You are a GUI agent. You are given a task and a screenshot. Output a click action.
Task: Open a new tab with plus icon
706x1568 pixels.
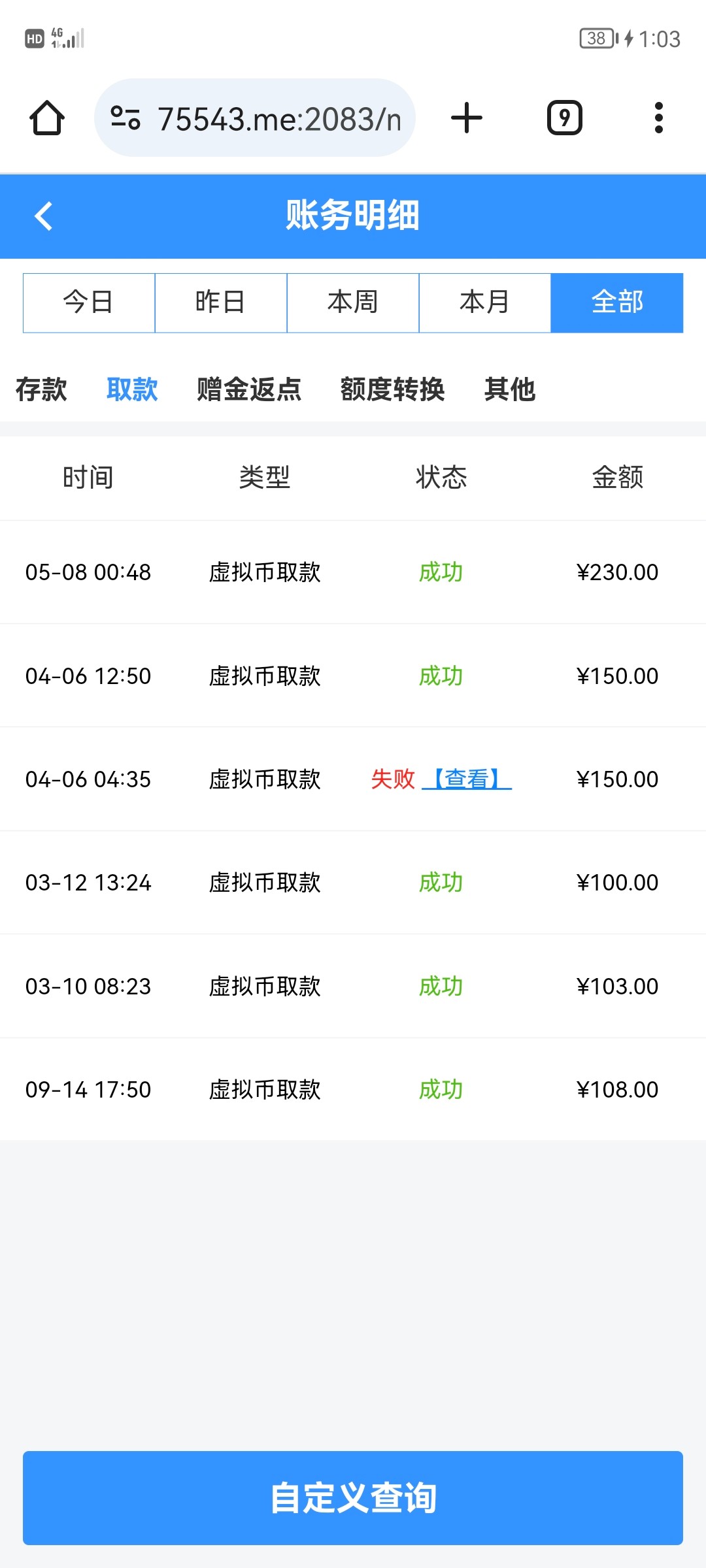[467, 118]
